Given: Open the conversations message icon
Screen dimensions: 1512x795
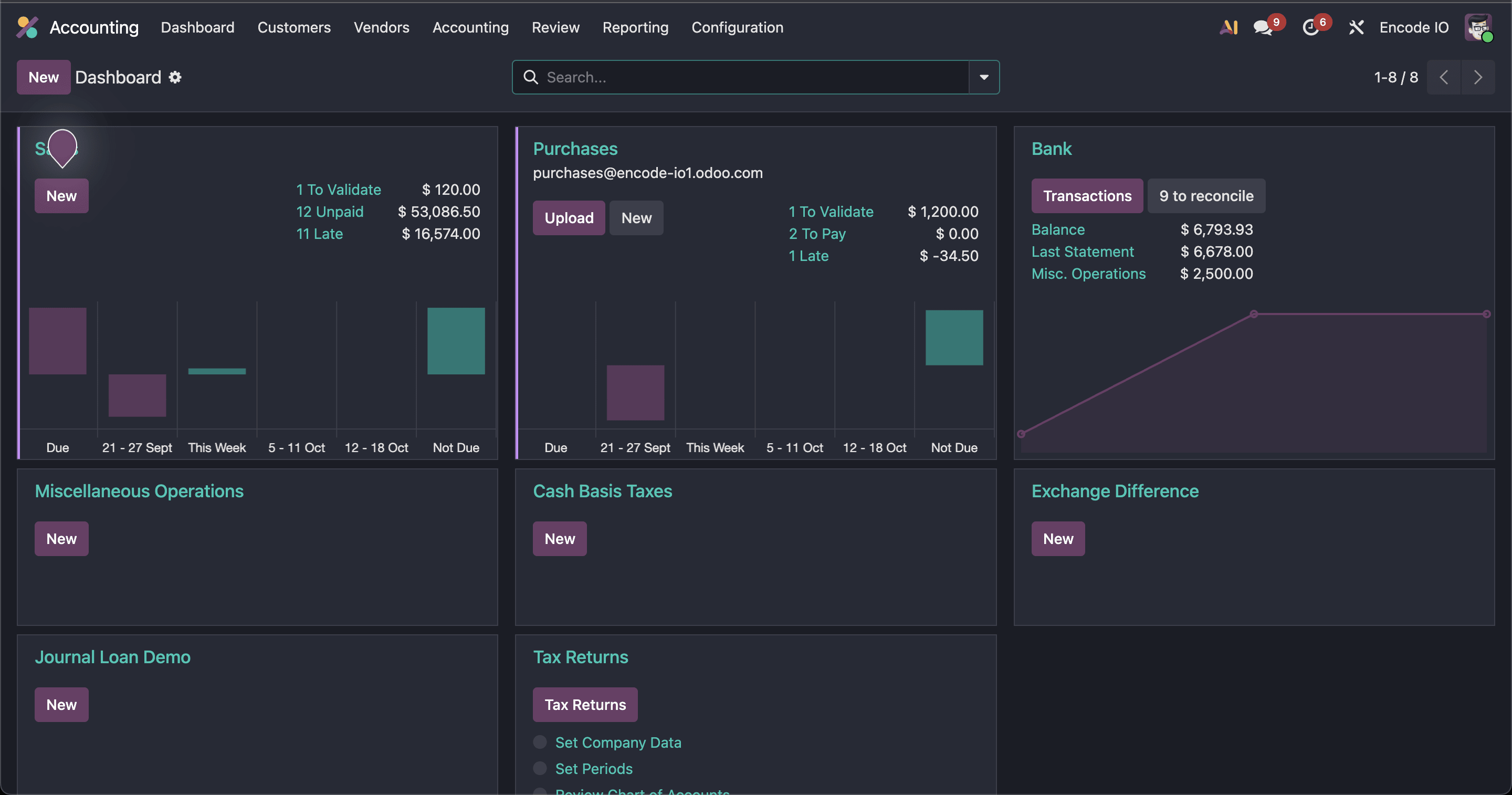Looking at the screenshot, I should pyautogui.click(x=1262, y=28).
